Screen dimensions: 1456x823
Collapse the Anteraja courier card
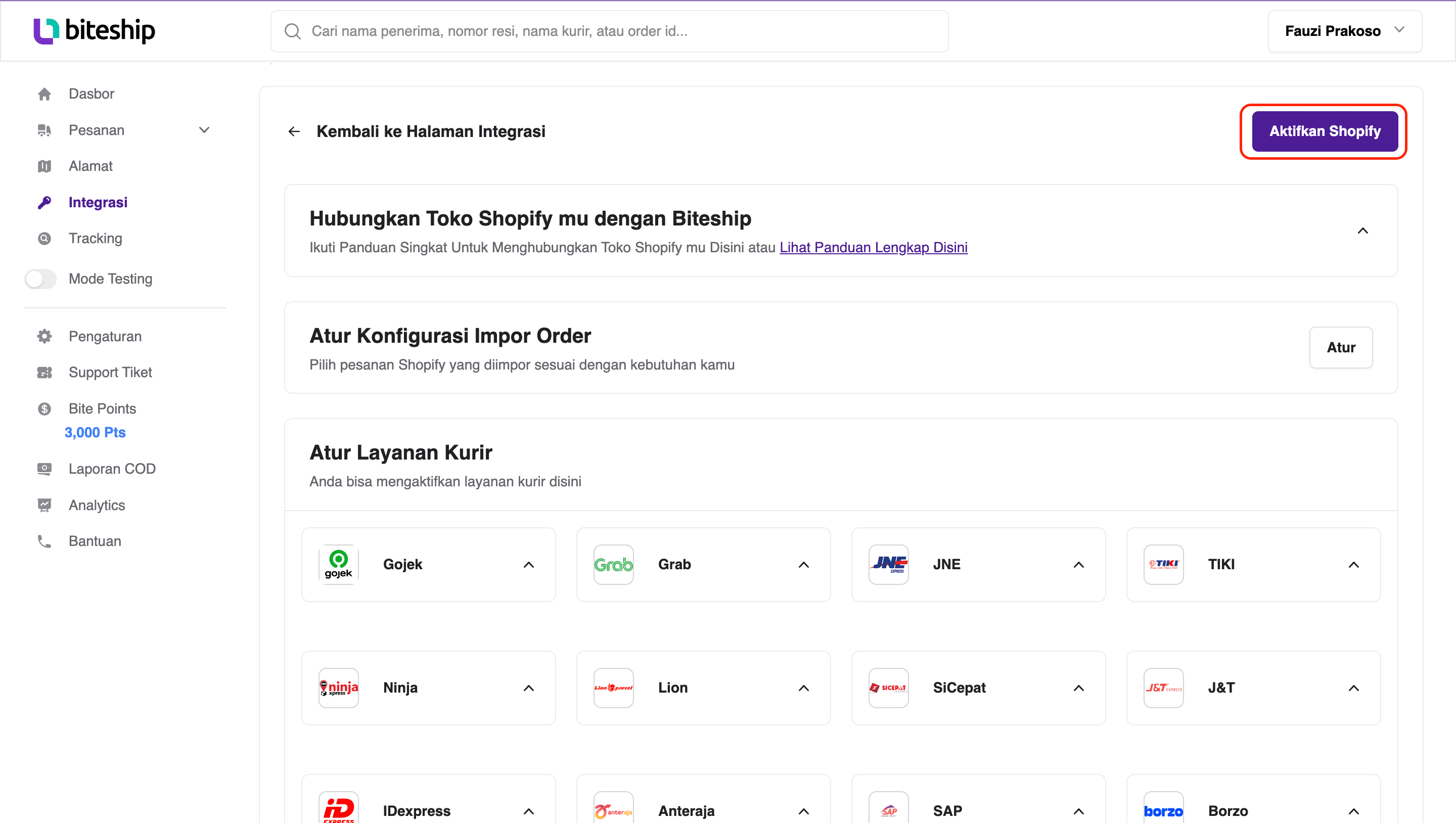point(804,812)
